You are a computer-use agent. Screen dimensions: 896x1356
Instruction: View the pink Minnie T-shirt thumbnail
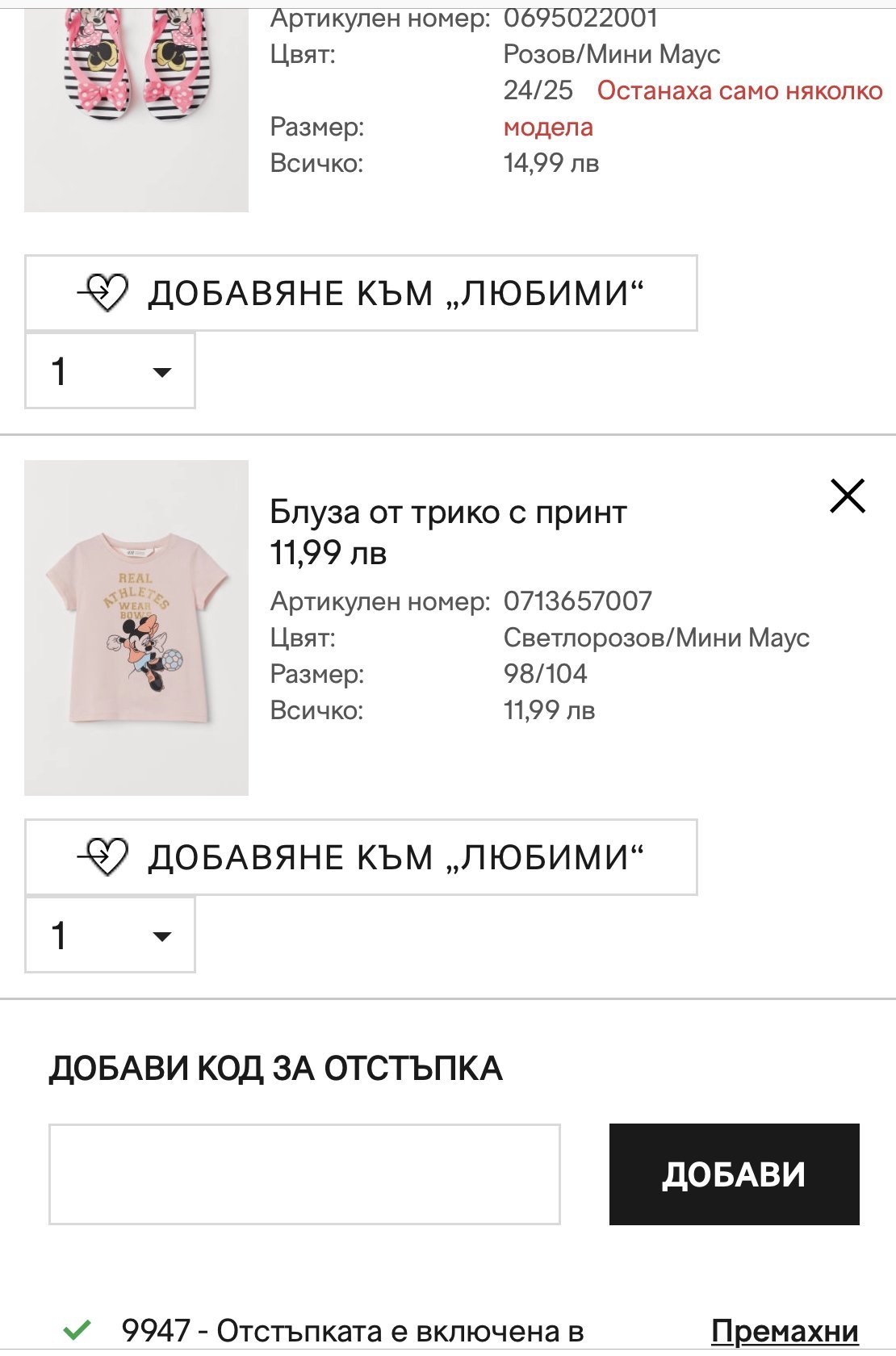point(136,628)
